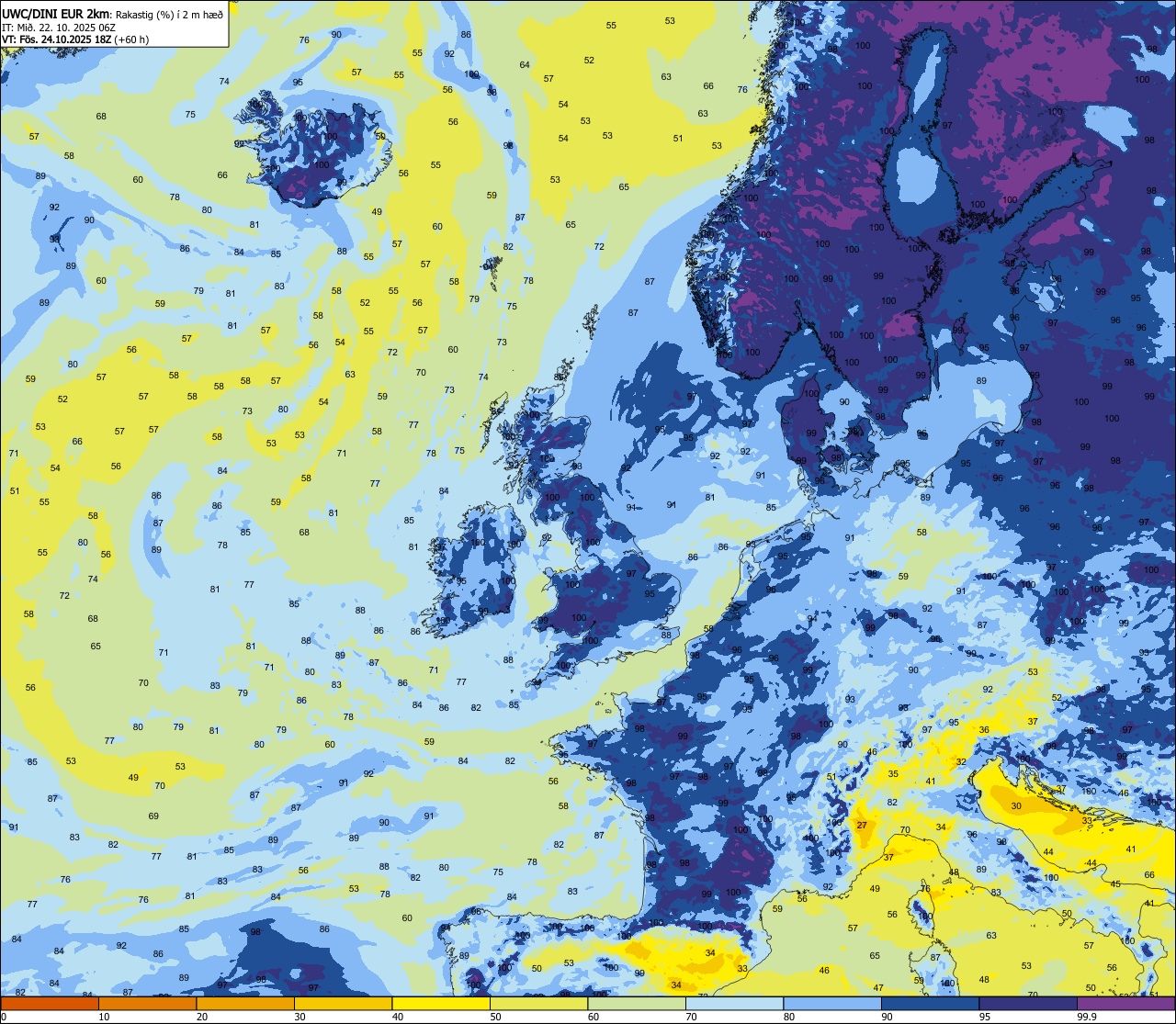Viewport: 1176px width, 1024px height.
Task: Pick the legend swatch between 10 and 20
Action: coord(147,1003)
